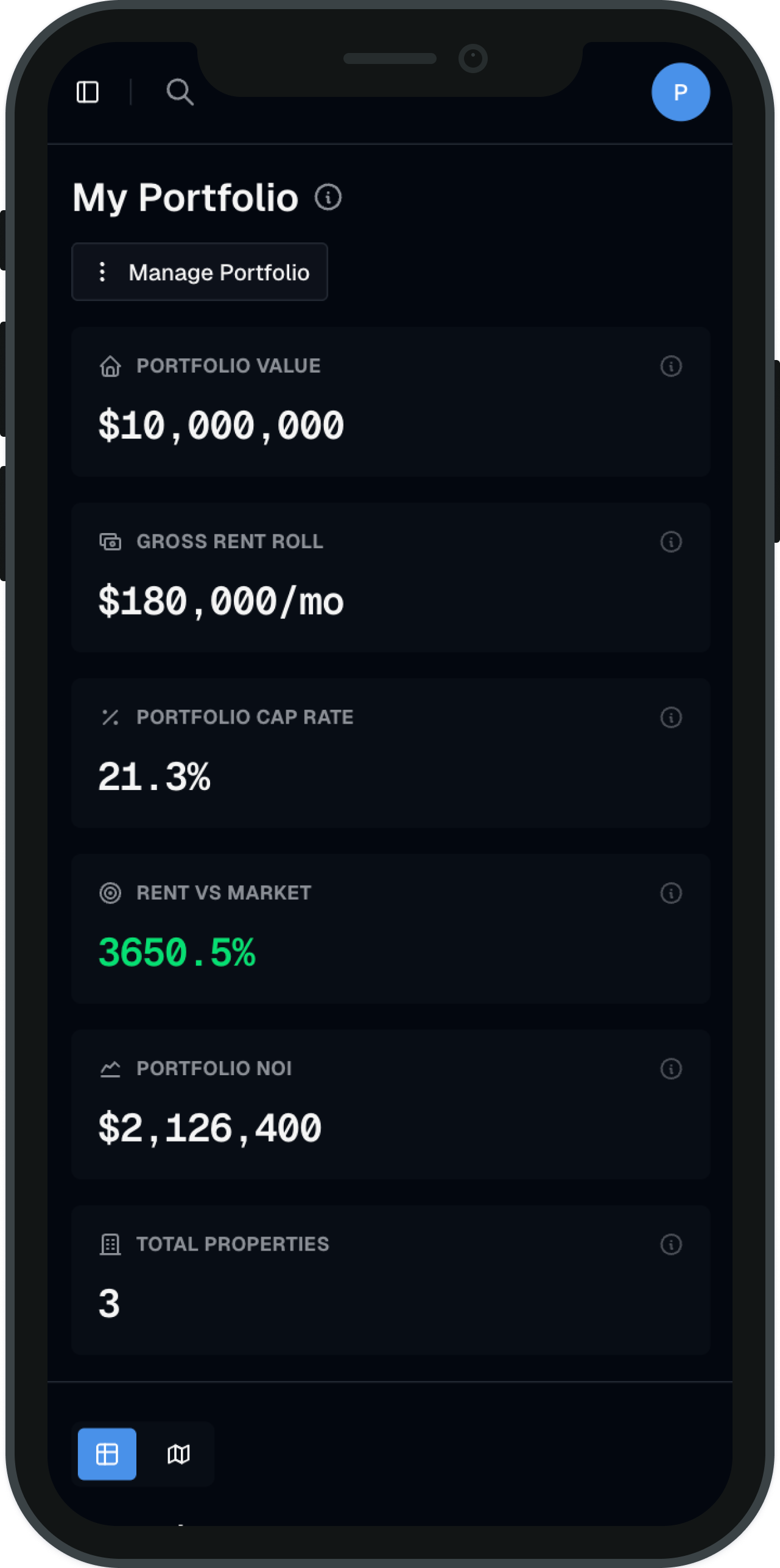Switch to the table view

click(x=107, y=1454)
